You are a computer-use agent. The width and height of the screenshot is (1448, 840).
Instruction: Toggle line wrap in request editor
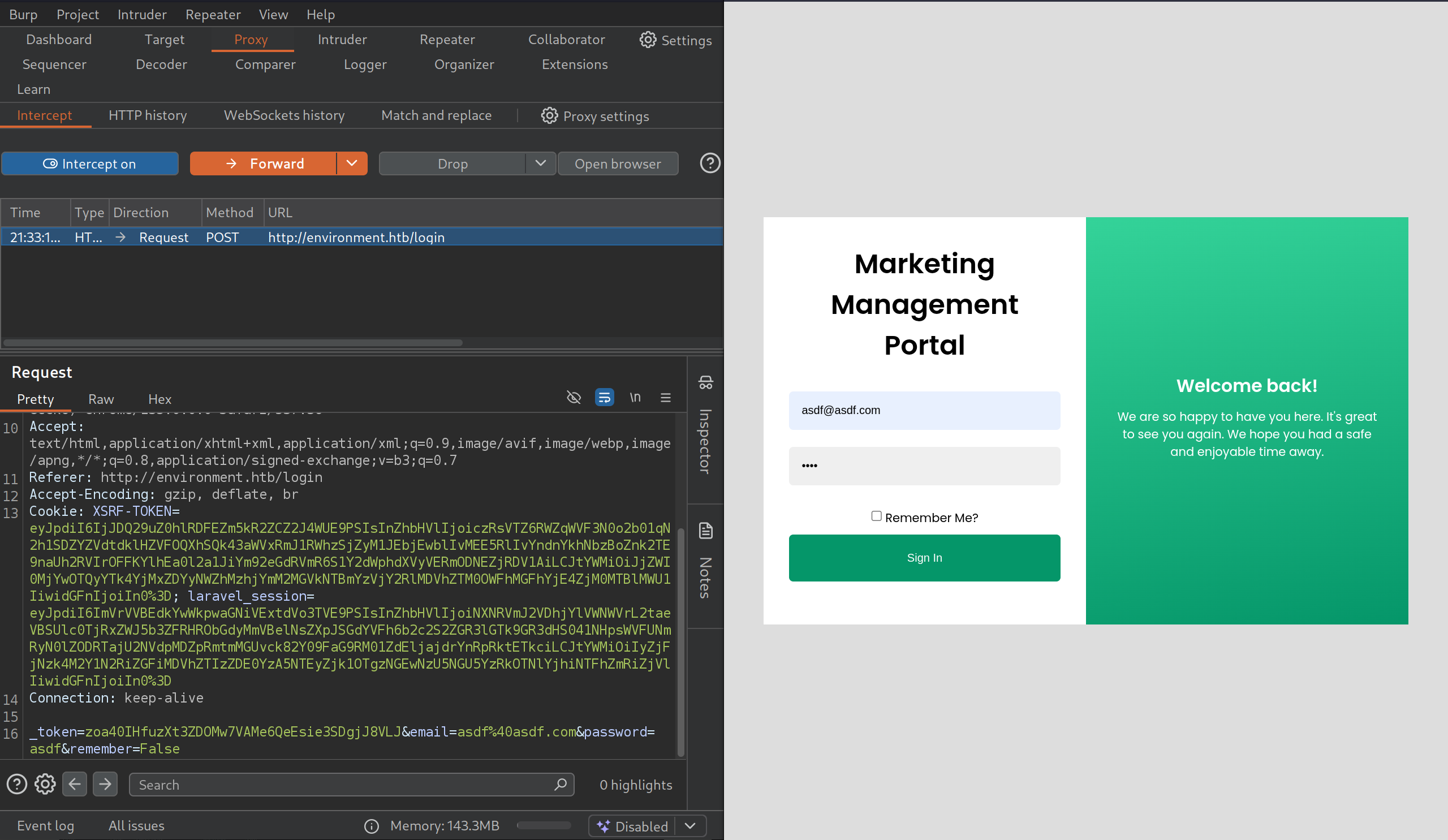[604, 398]
